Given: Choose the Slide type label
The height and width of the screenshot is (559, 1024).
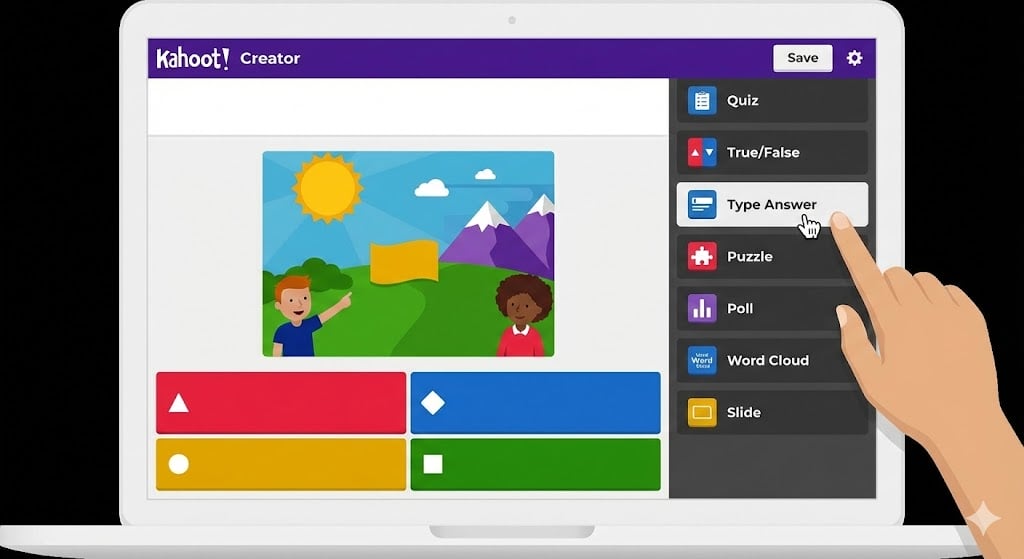Looking at the screenshot, I should tap(744, 413).
